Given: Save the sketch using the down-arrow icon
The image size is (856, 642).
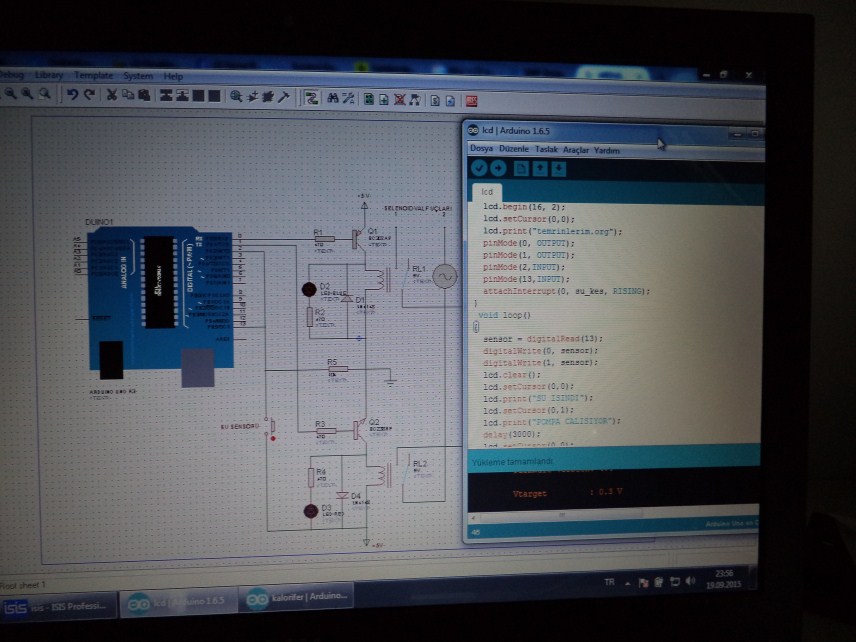Looking at the screenshot, I should [x=558, y=169].
